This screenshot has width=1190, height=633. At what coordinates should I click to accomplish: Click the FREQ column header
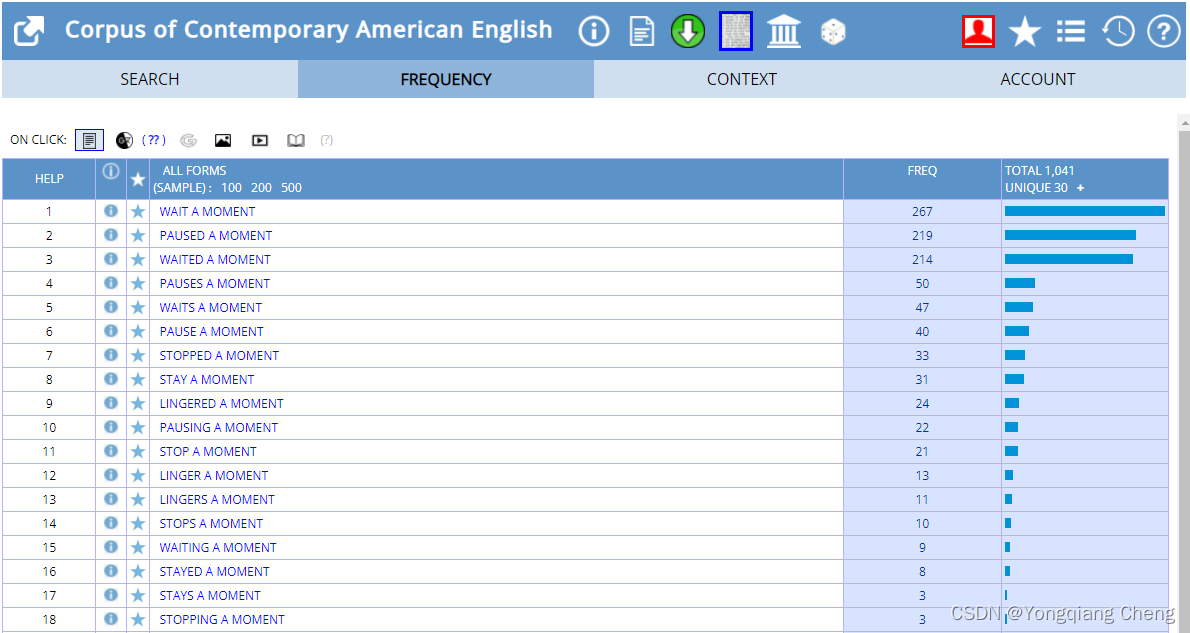922,171
